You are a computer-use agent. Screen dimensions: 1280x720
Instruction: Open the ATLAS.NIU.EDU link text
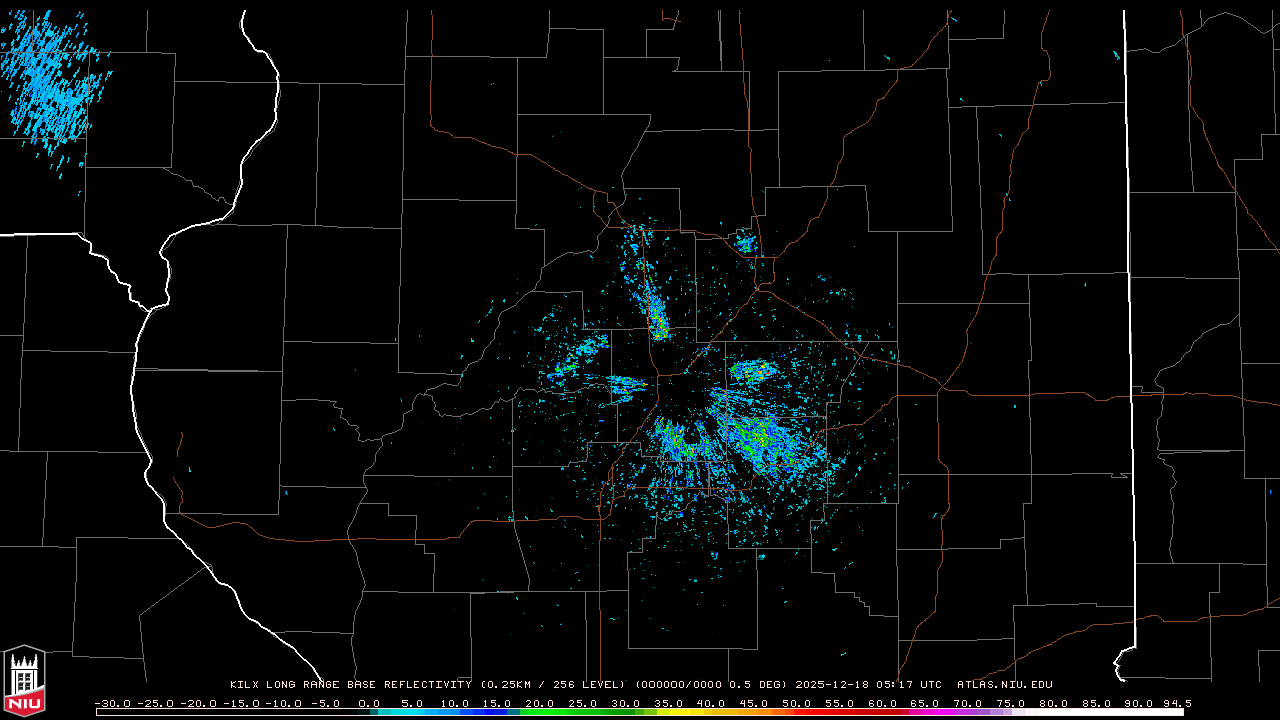pyautogui.click(x=1004, y=685)
